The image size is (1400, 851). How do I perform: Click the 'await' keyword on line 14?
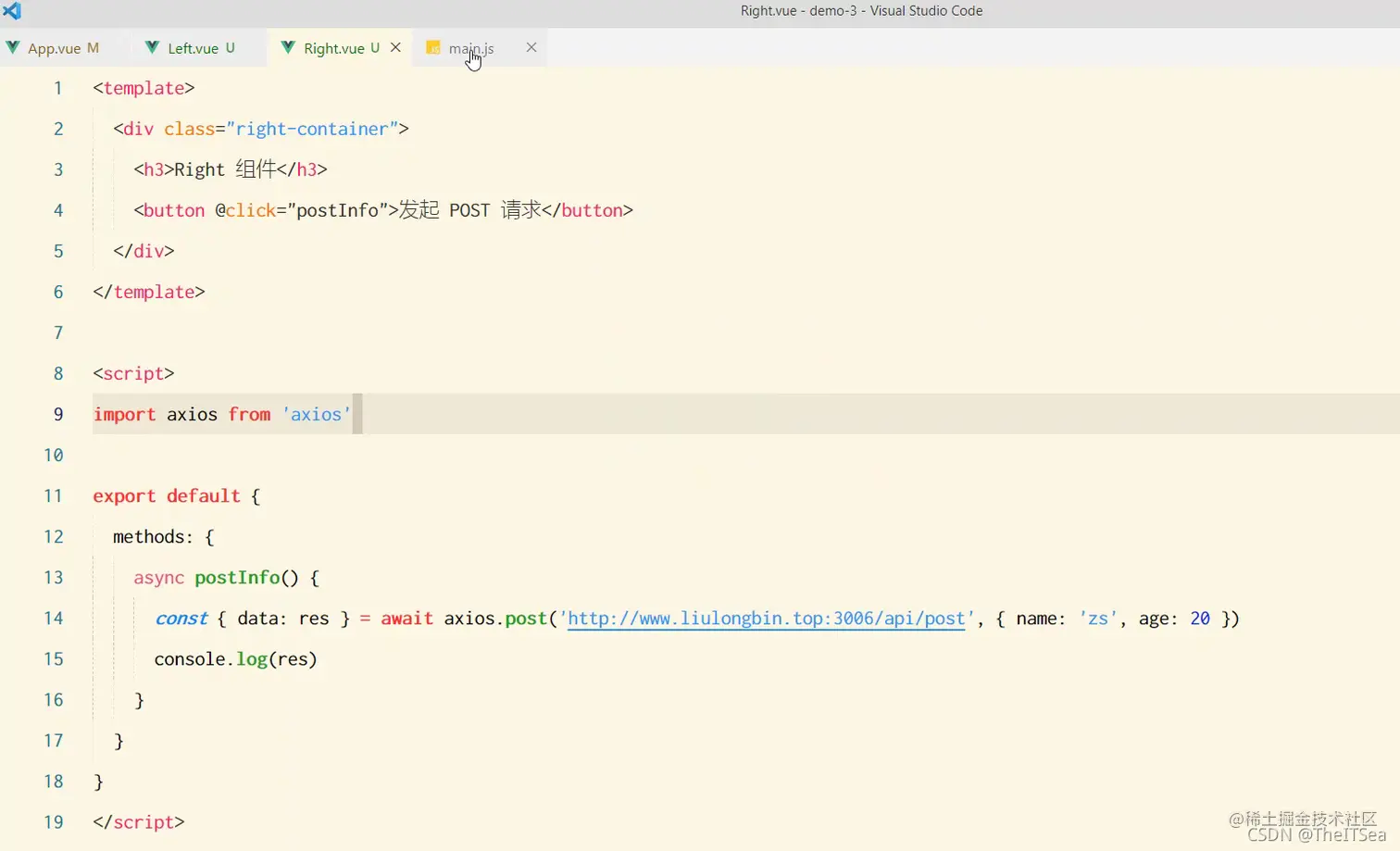coord(406,619)
